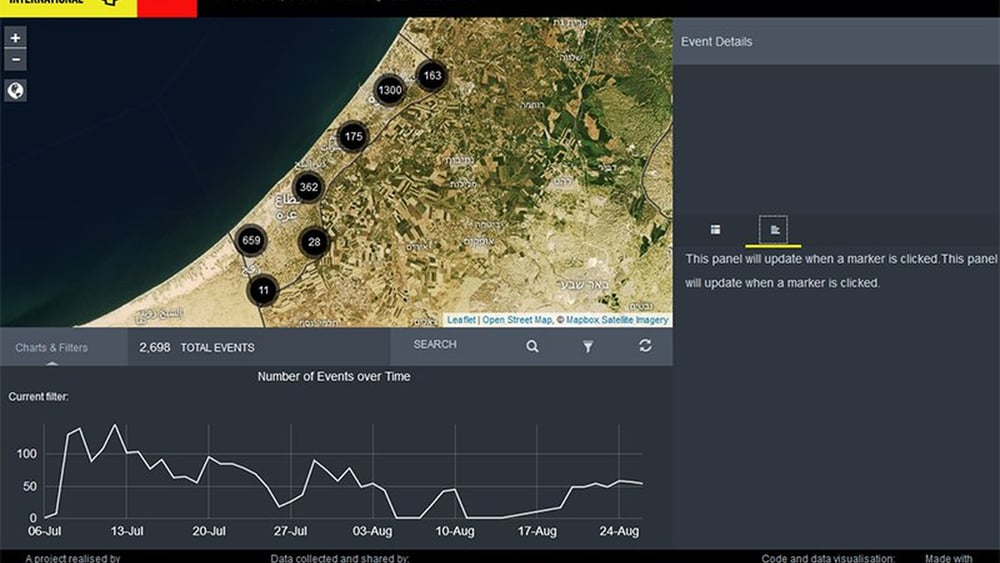Click the search magnifier icon
1000x563 pixels.
[x=532, y=346]
